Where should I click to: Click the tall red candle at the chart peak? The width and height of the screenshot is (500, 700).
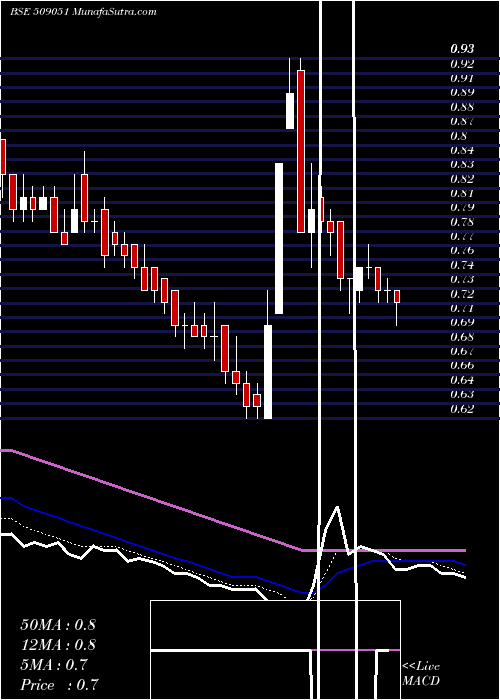(x=301, y=151)
